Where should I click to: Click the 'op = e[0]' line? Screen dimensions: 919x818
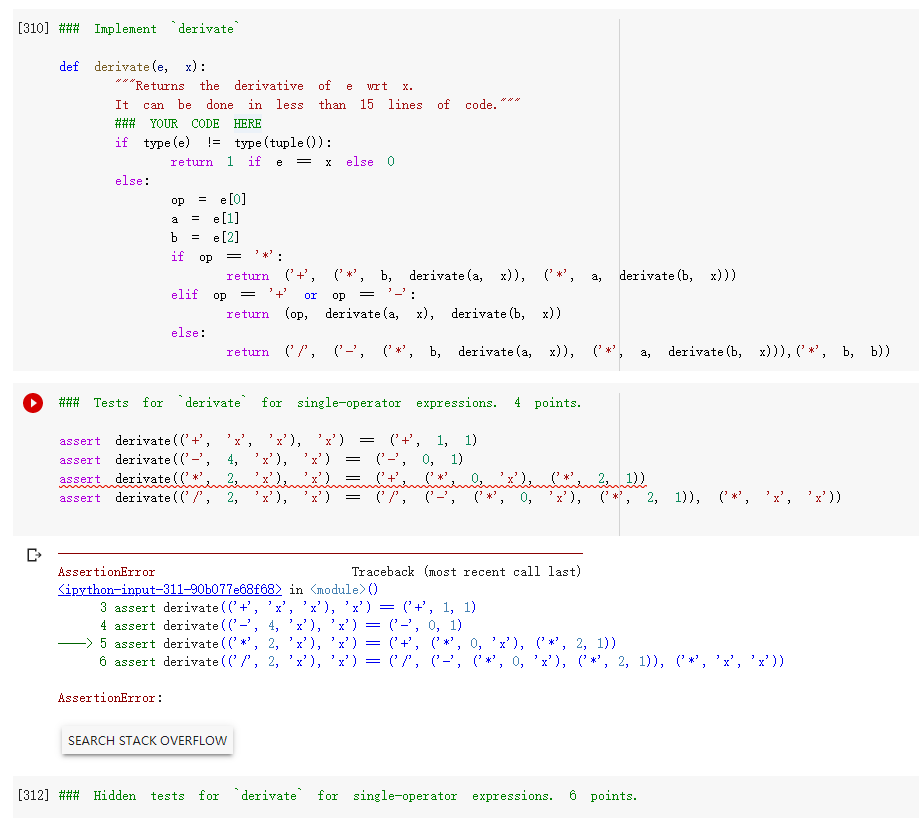click(x=209, y=200)
